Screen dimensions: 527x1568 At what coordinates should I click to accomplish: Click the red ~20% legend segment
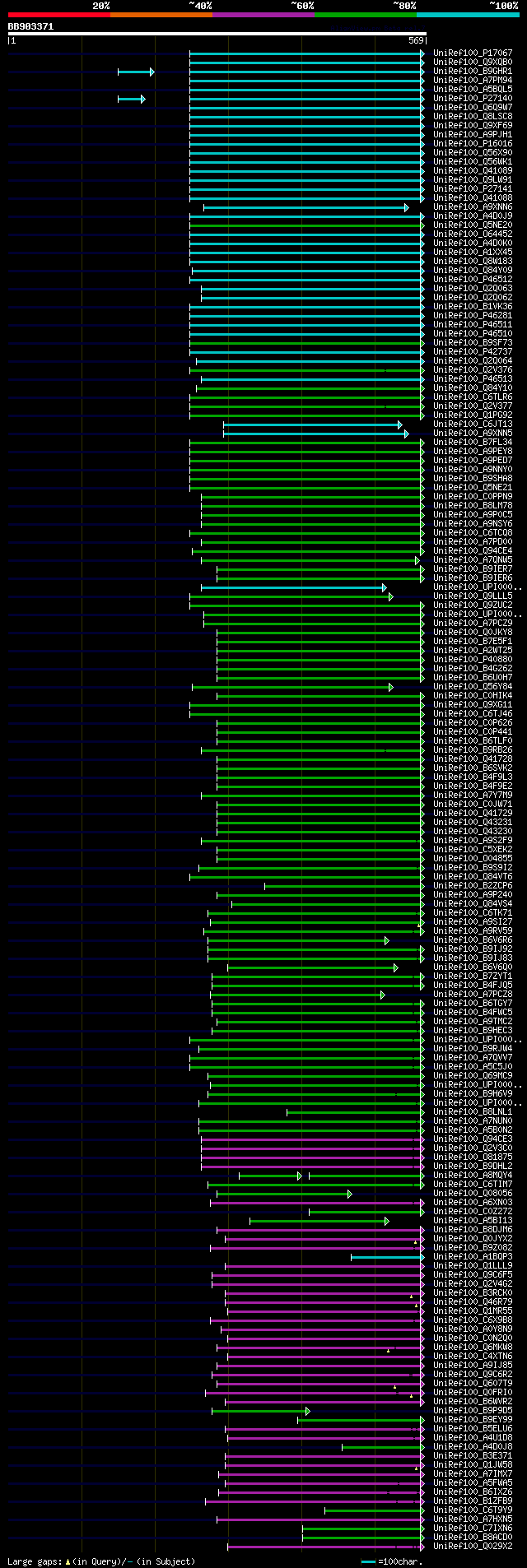[x=58, y=15]
